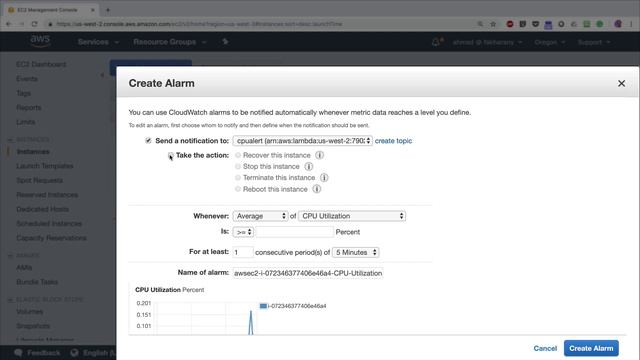Open Bundle Tasks in sidebar

coord(37,282)
